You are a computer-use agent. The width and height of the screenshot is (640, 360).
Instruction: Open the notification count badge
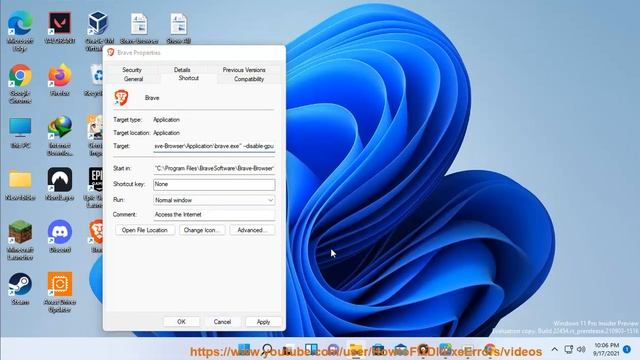[x=627, y=349]
